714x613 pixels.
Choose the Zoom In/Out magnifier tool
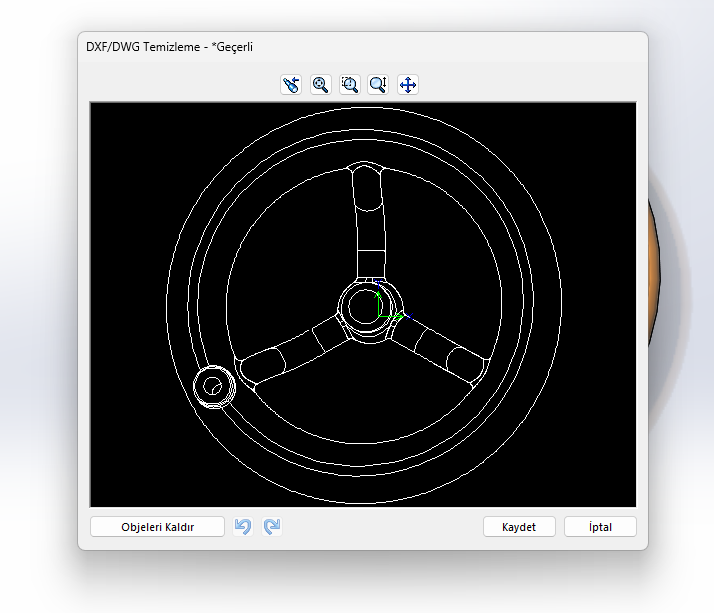(378, 85)
